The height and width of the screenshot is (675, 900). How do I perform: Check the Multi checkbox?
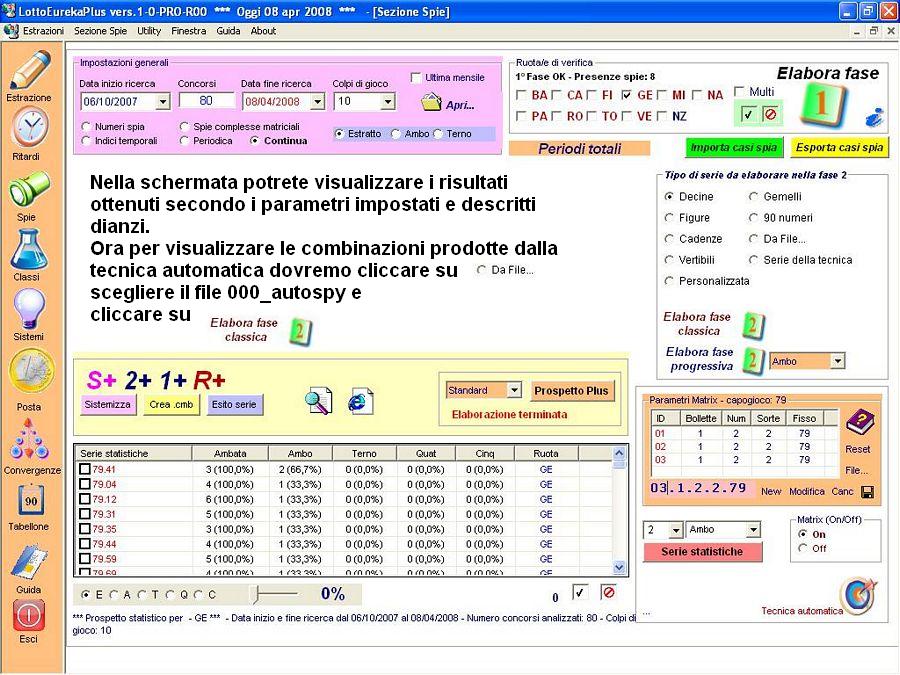coord(739,92)
